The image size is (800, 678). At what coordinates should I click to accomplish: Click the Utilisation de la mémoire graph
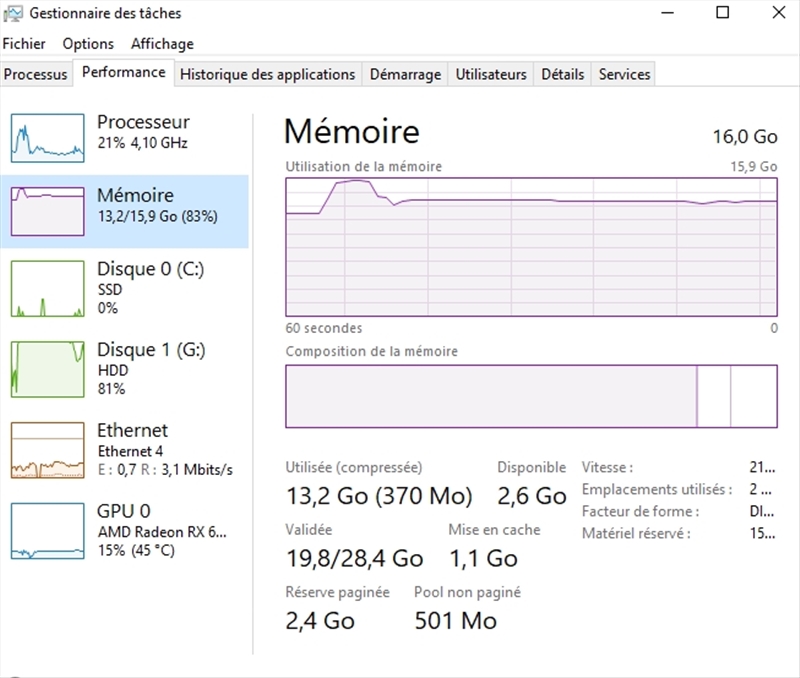pos(531,247)
